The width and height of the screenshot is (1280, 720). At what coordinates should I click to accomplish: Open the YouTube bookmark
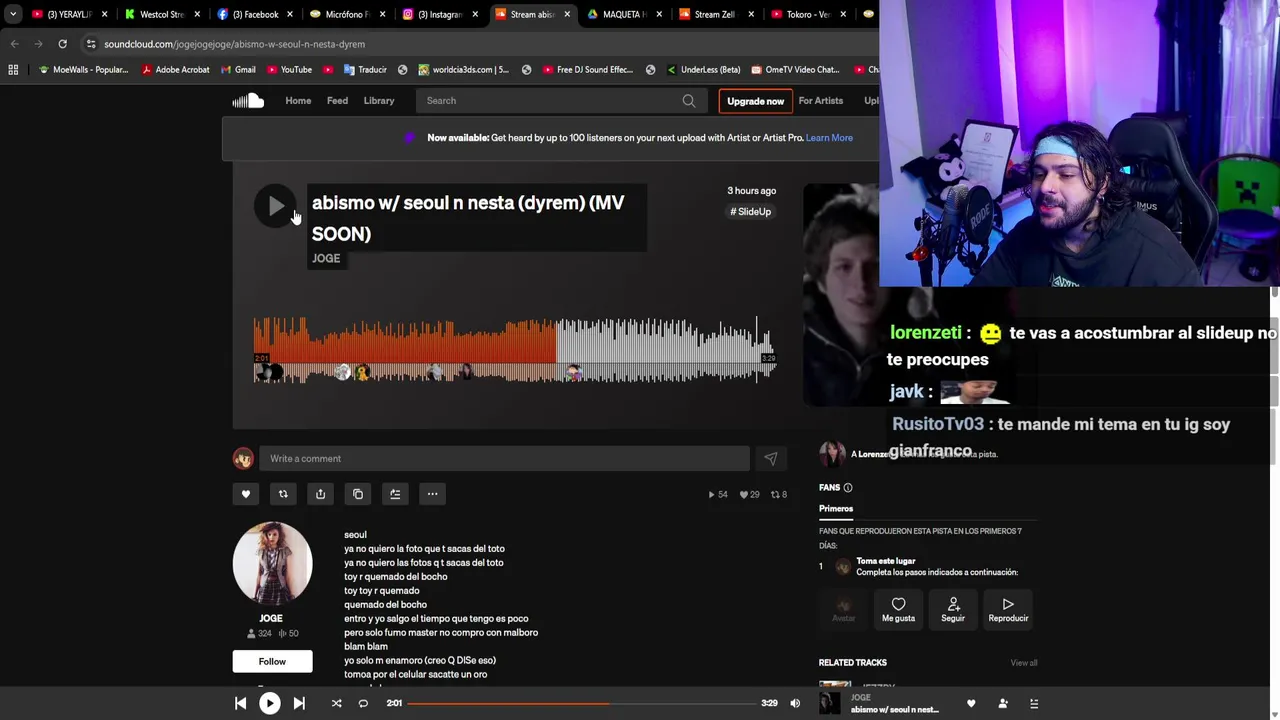(x=289, y=69)
